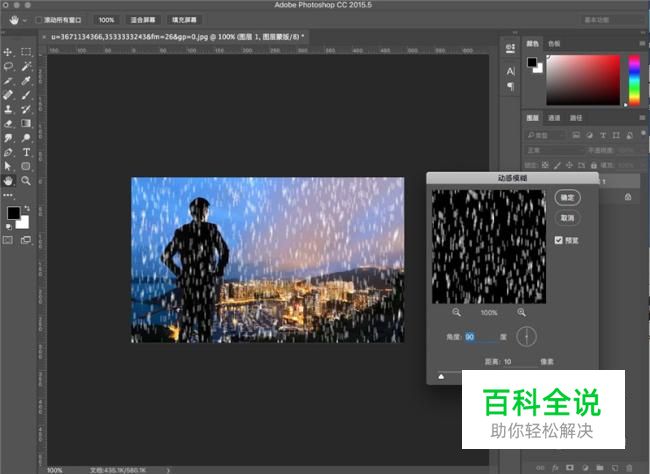650x474 pixels.
Task: Select the Zoom tool in toolbox
Action: [26, 181]
